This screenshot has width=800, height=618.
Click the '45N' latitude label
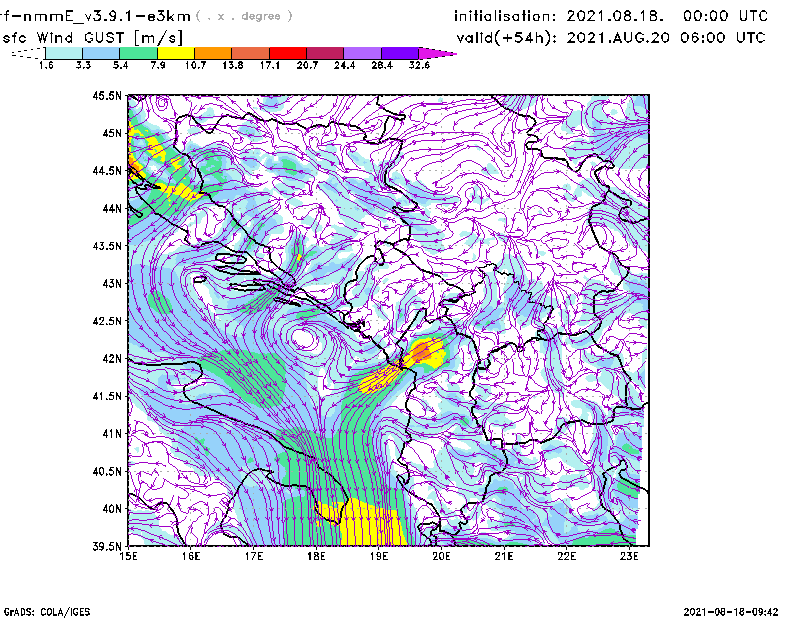112,133
